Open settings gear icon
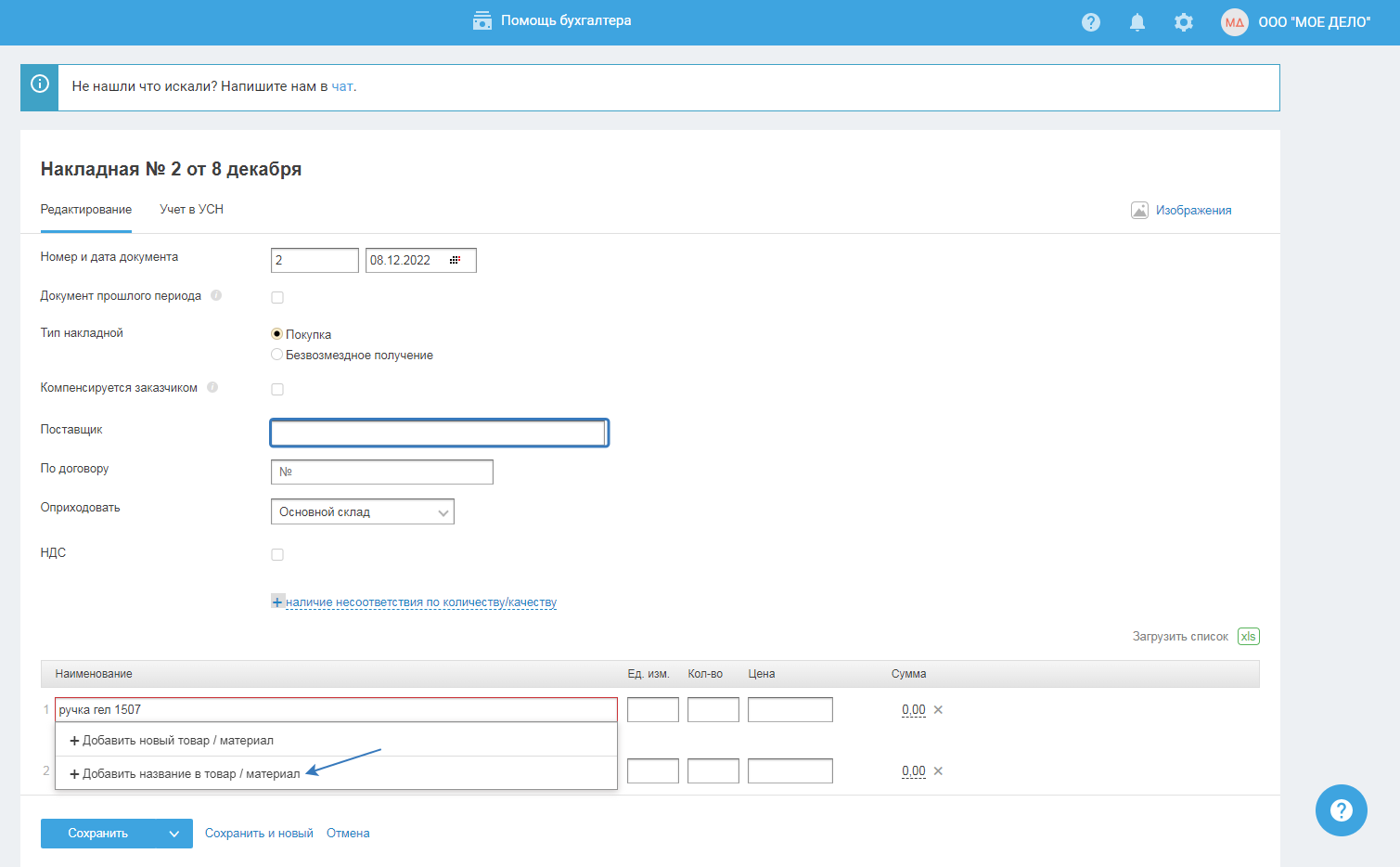1400x867 pixels. [1184, 22]
